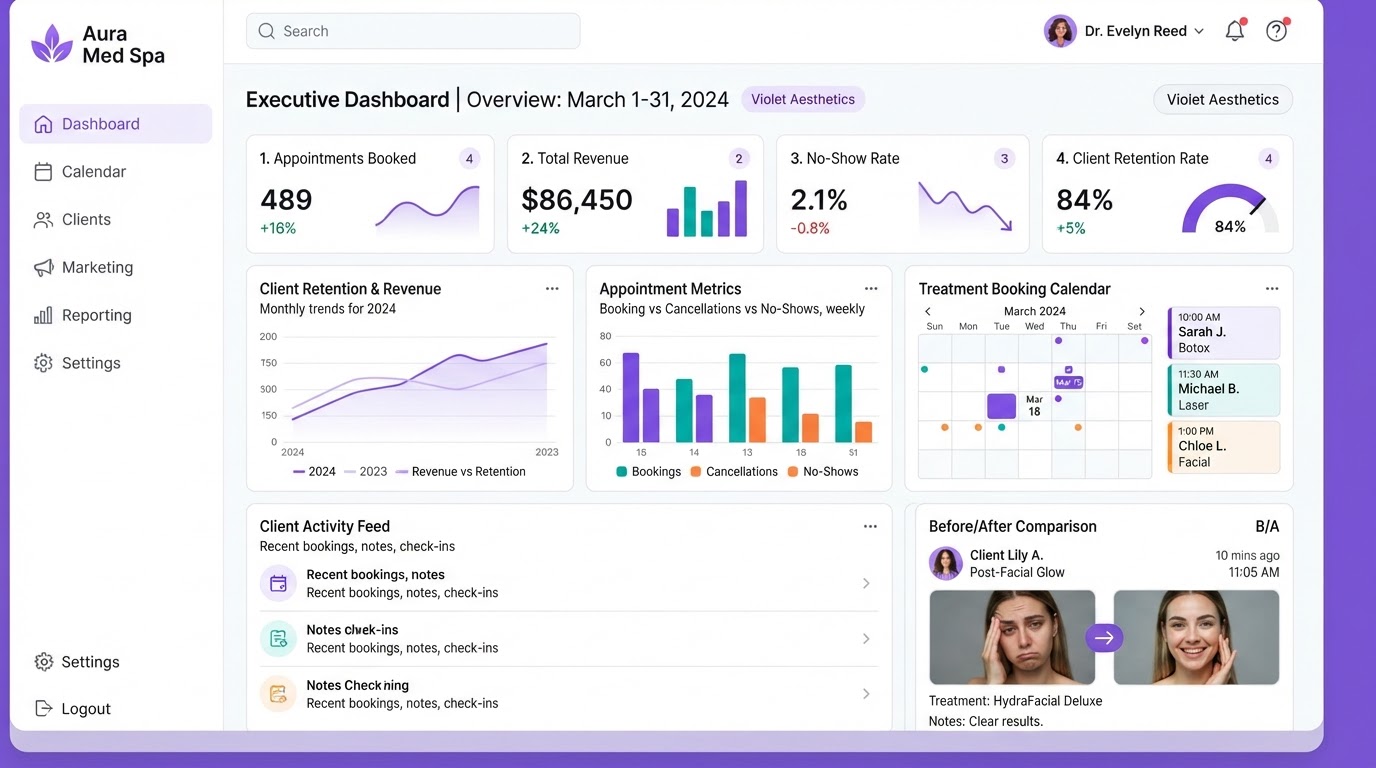Click the Calendar icon in sidebar

[43, 172]
